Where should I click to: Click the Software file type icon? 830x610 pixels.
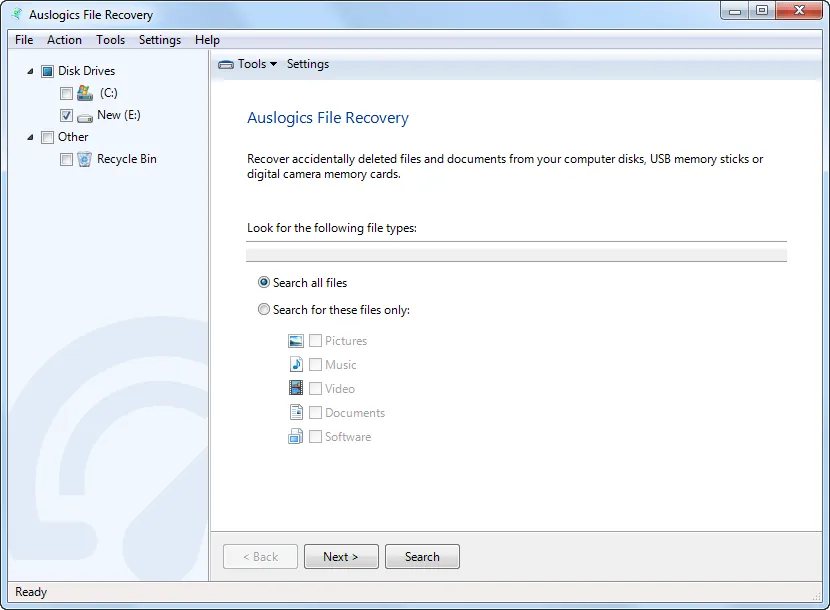click(x=296, y=436)
